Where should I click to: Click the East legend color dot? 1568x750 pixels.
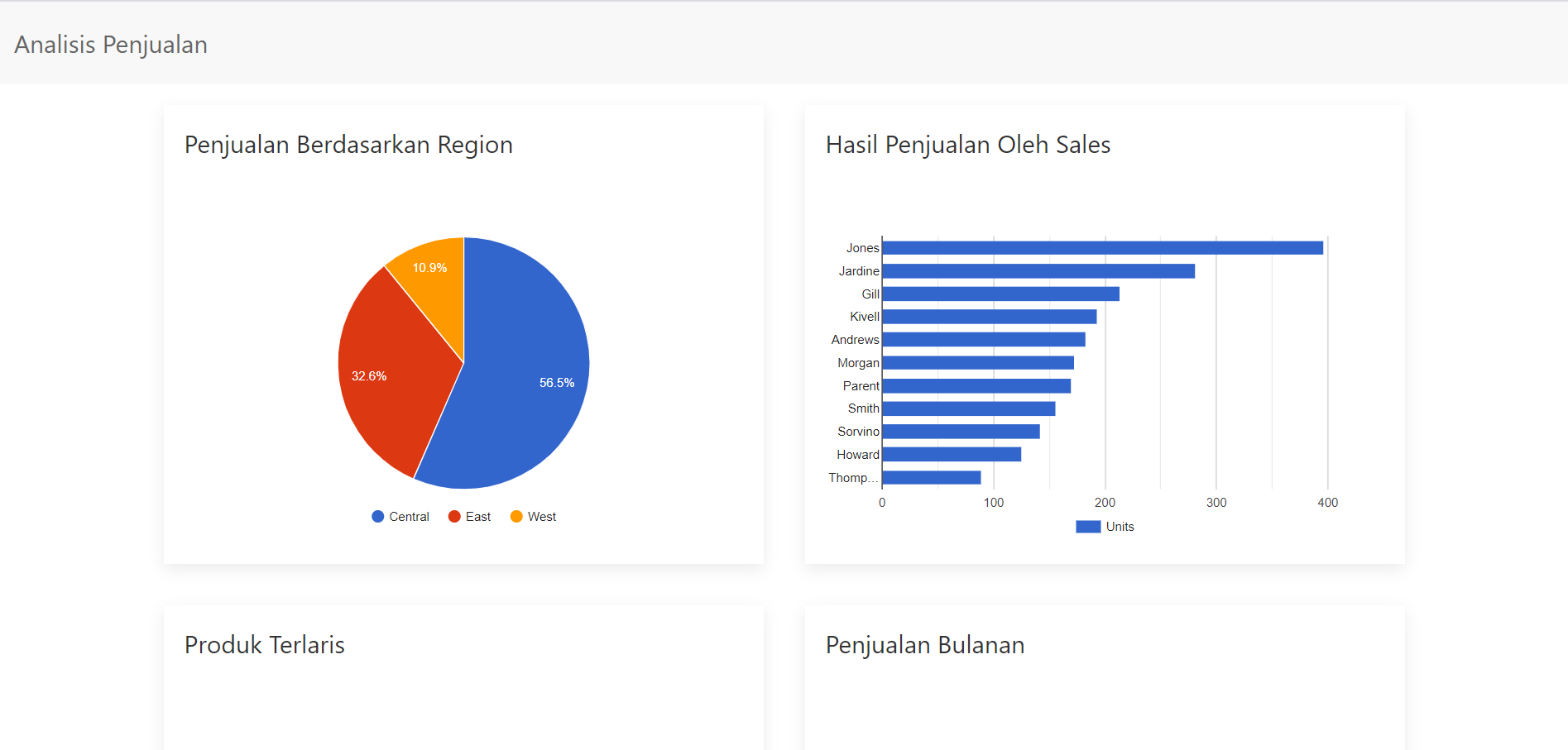(x=454, y=517)
